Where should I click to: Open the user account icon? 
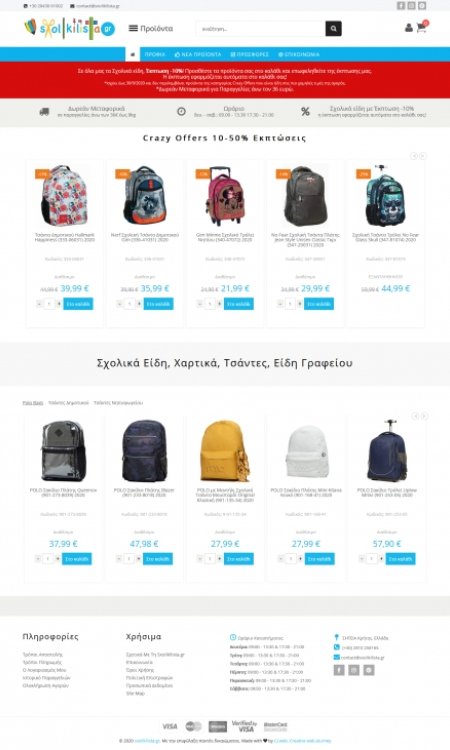tap(408, 28)
